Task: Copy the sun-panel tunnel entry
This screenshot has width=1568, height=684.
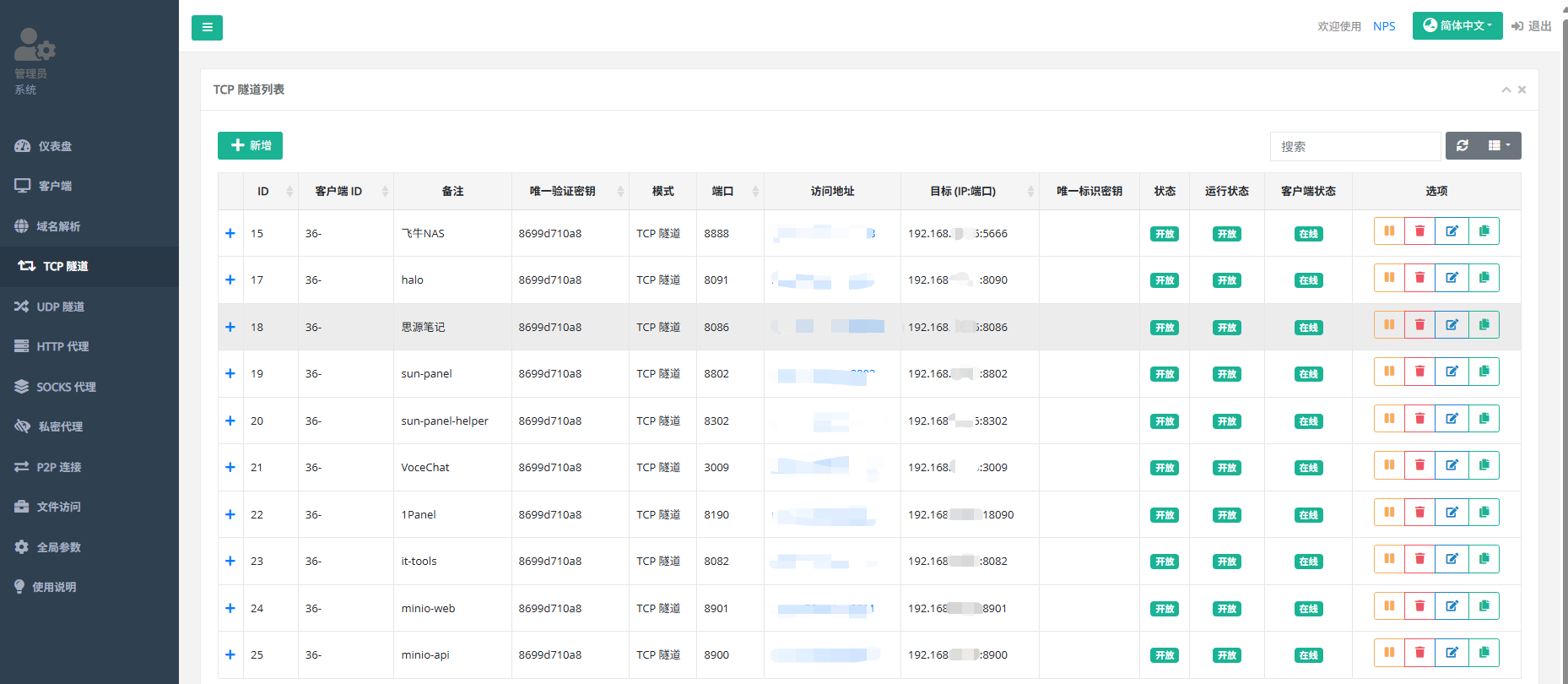Action: [1484, 372]
